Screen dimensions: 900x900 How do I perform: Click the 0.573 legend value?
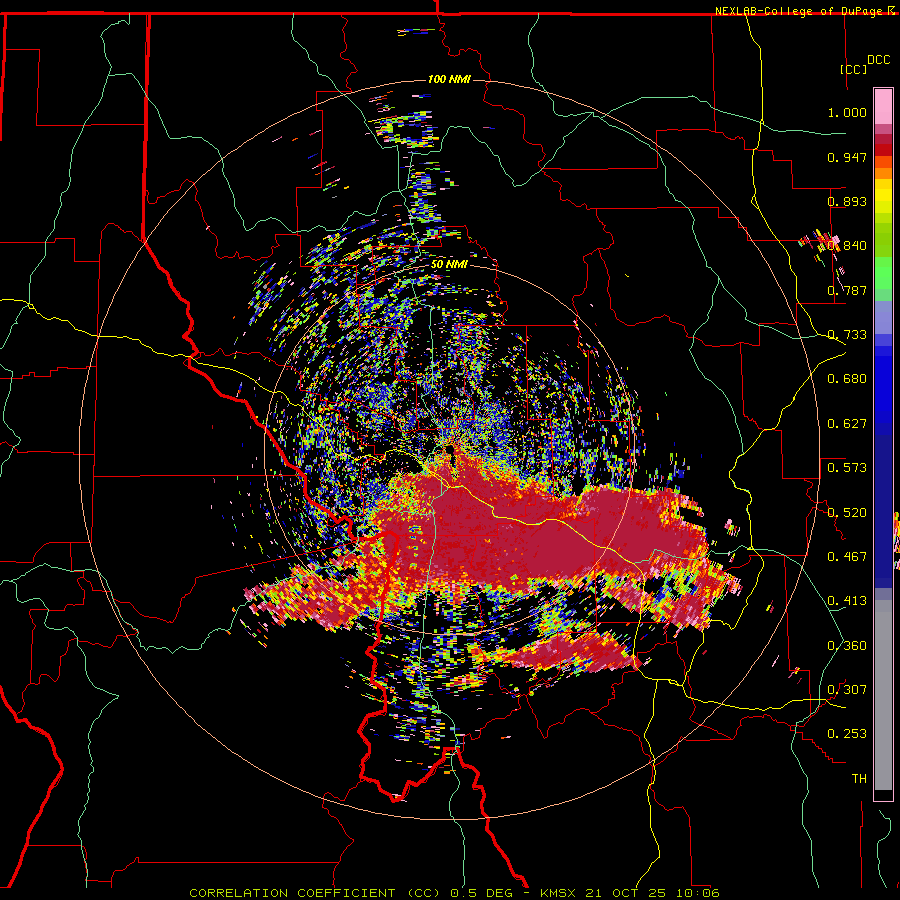click(847, 468)
